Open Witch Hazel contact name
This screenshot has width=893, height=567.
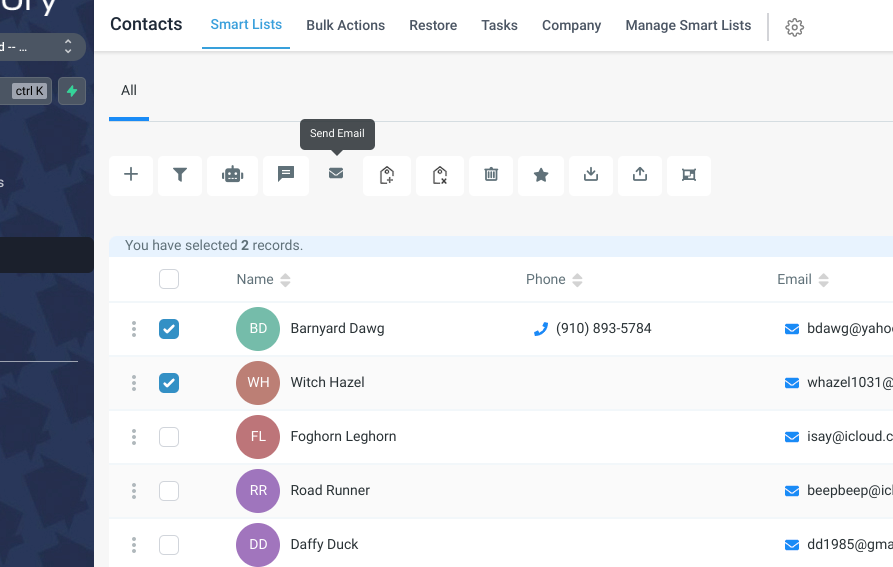coord(327,383)
